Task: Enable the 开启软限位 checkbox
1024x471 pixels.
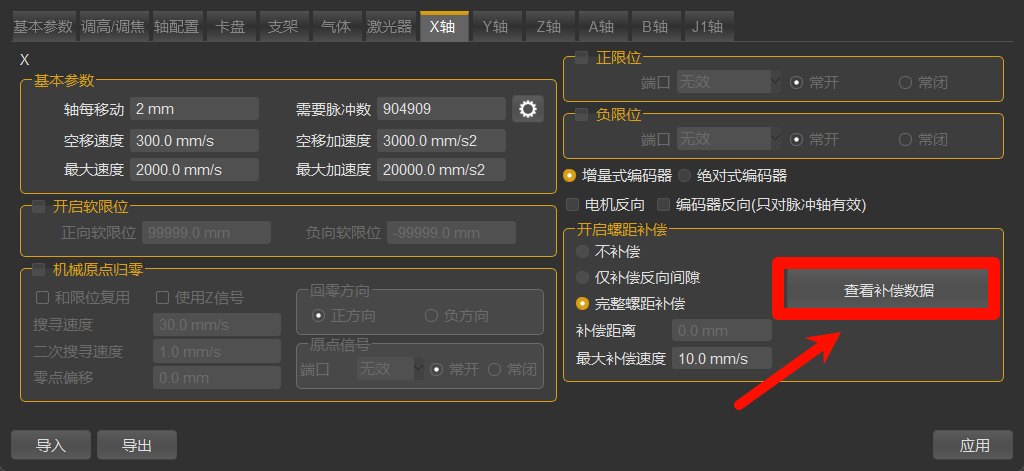Action: click(x=39, y=207)
